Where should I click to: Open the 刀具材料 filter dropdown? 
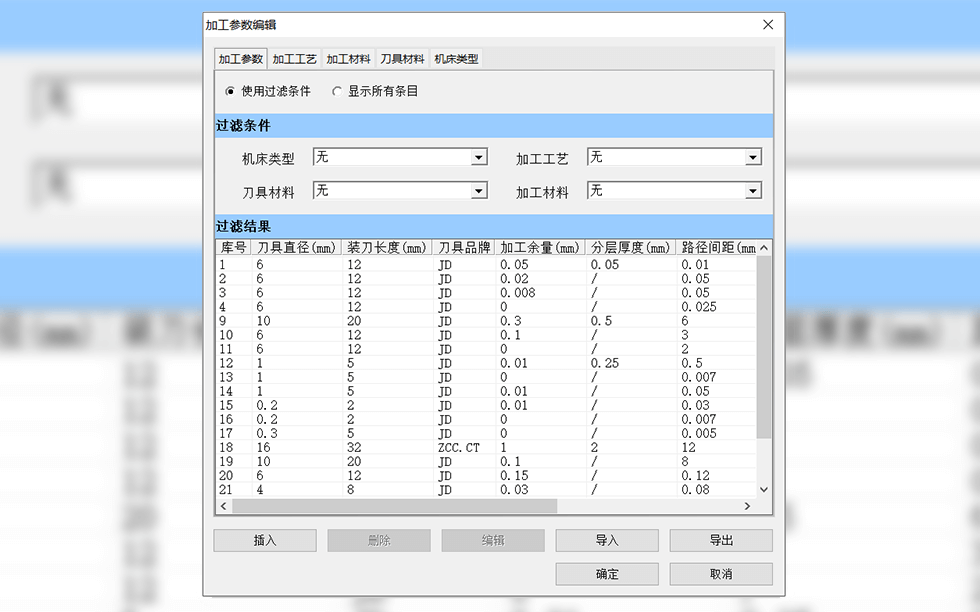[x=479, y=191]
